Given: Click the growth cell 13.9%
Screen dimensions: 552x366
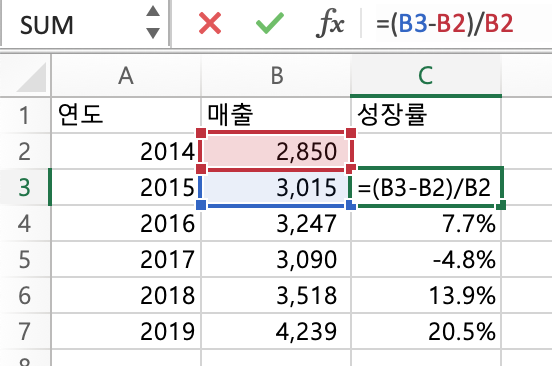Looking at the screenshot, I should coord(426,295).
